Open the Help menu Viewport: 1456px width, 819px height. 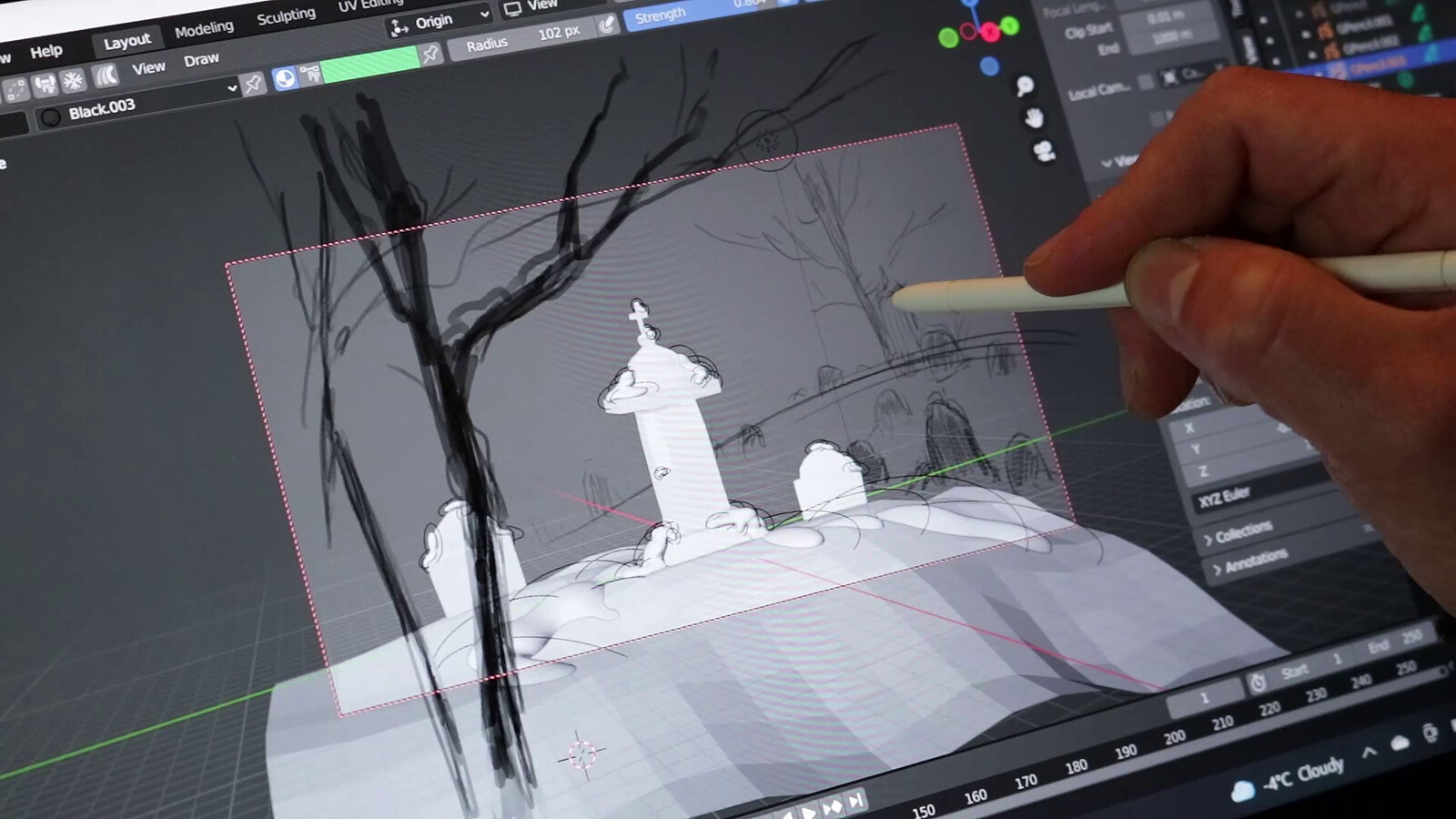point(46,51)
